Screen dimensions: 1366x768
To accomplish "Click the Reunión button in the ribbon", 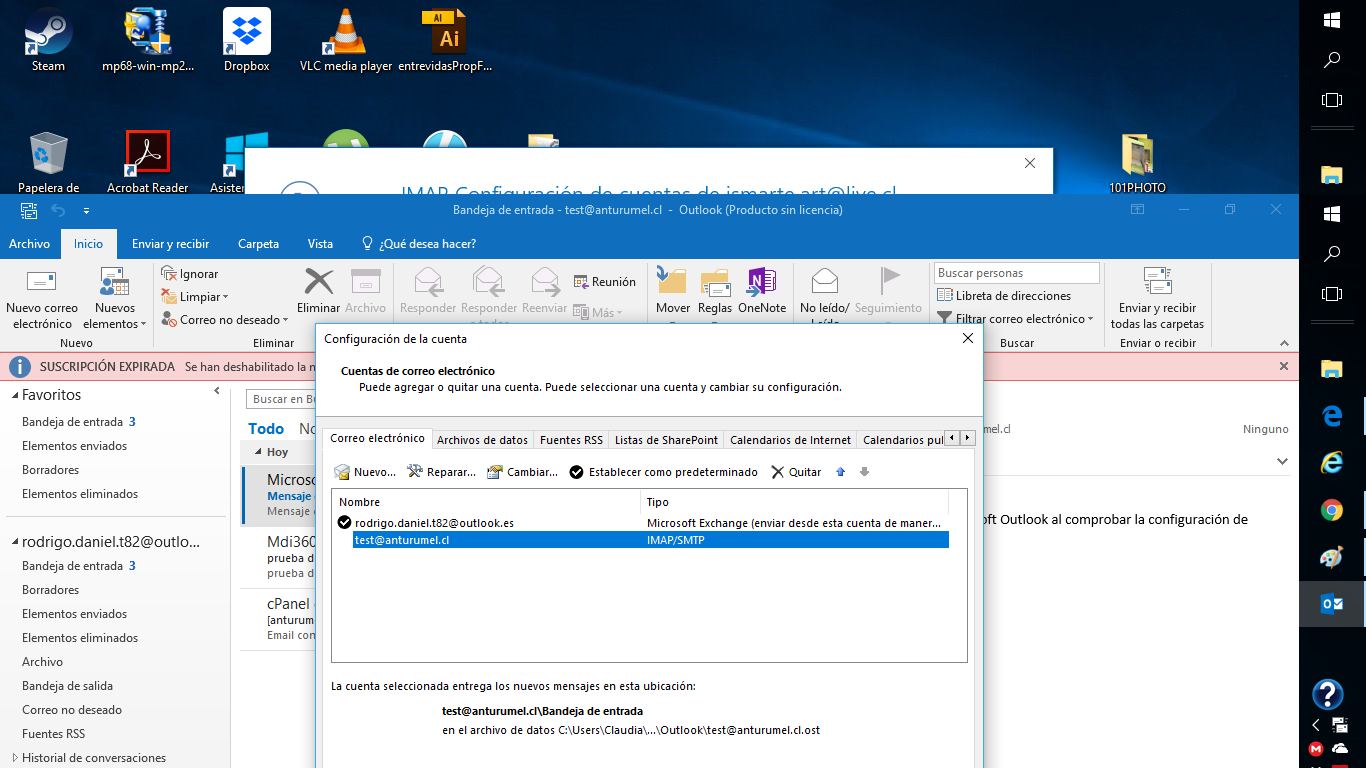I will click(x=605, y=282).
